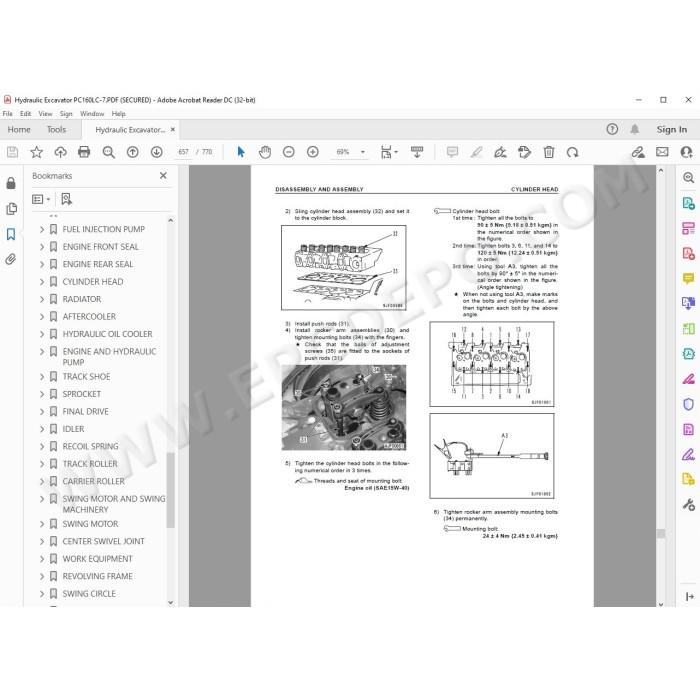Expand HYDRAULIC OIL COOLER bookmark
This screenshot has width=700, height=700.
point(42,334)
